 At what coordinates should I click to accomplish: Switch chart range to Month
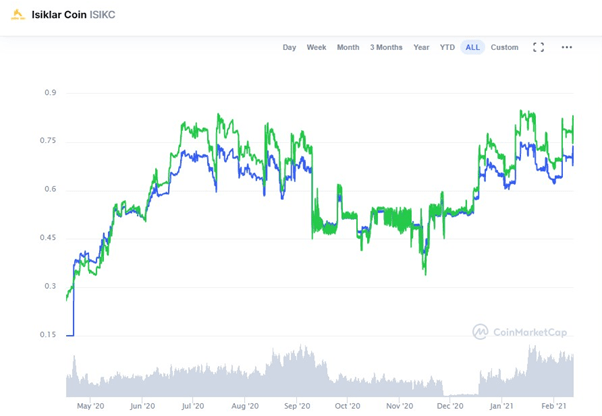348,47
